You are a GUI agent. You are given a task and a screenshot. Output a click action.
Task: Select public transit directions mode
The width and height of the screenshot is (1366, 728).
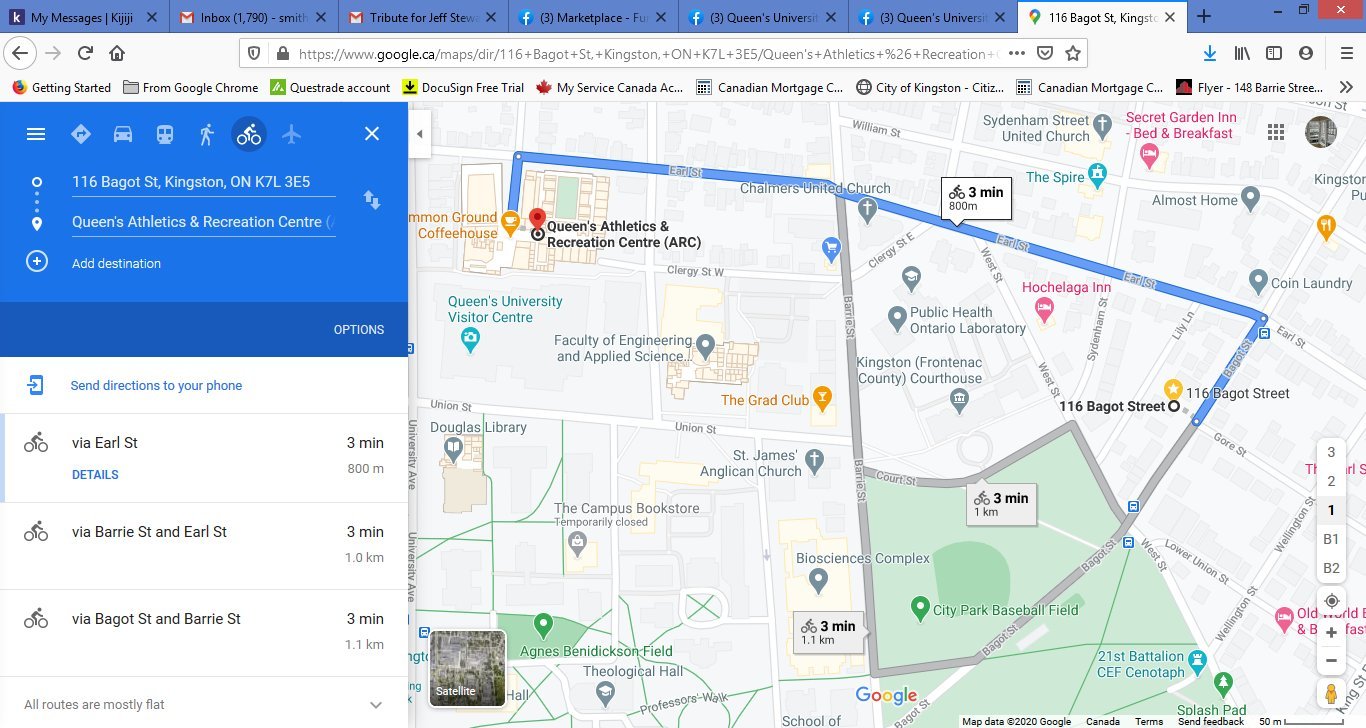point(164,133)
